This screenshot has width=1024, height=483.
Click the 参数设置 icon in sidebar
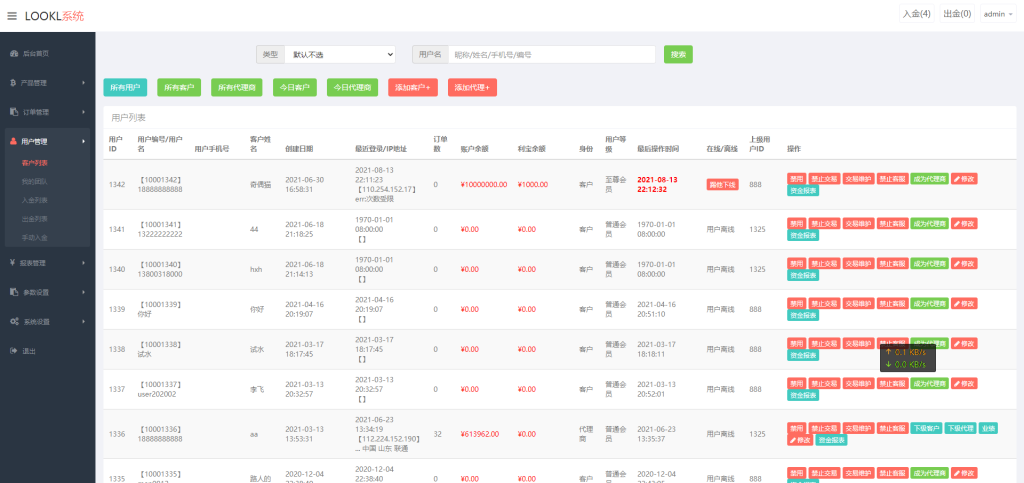click(13, 293)
